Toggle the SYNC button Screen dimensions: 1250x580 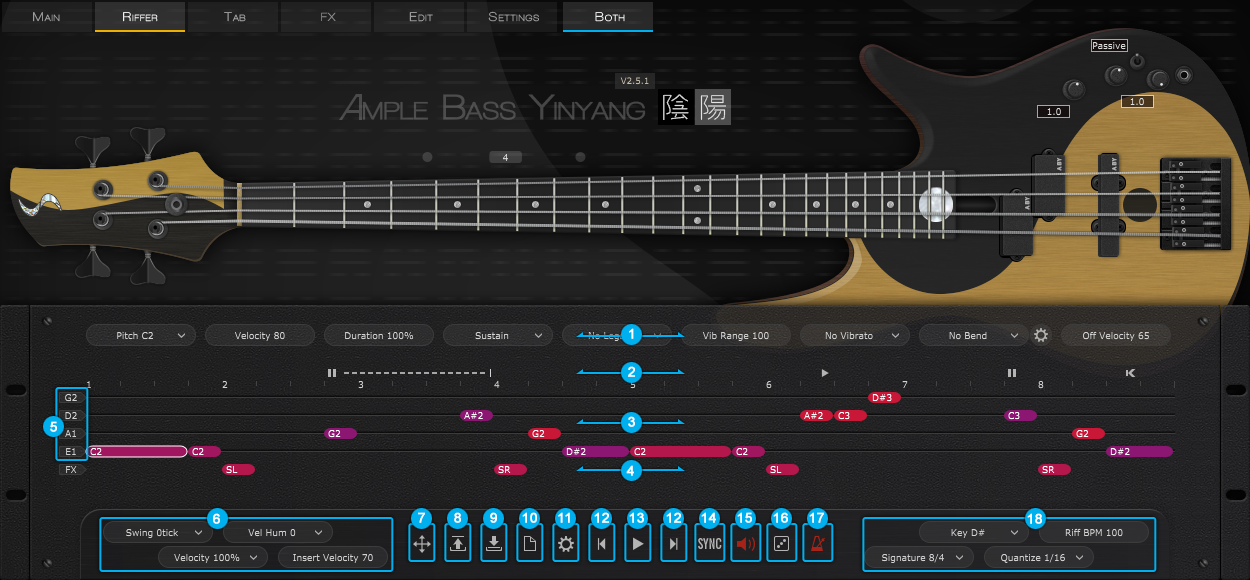coord(709,544)
